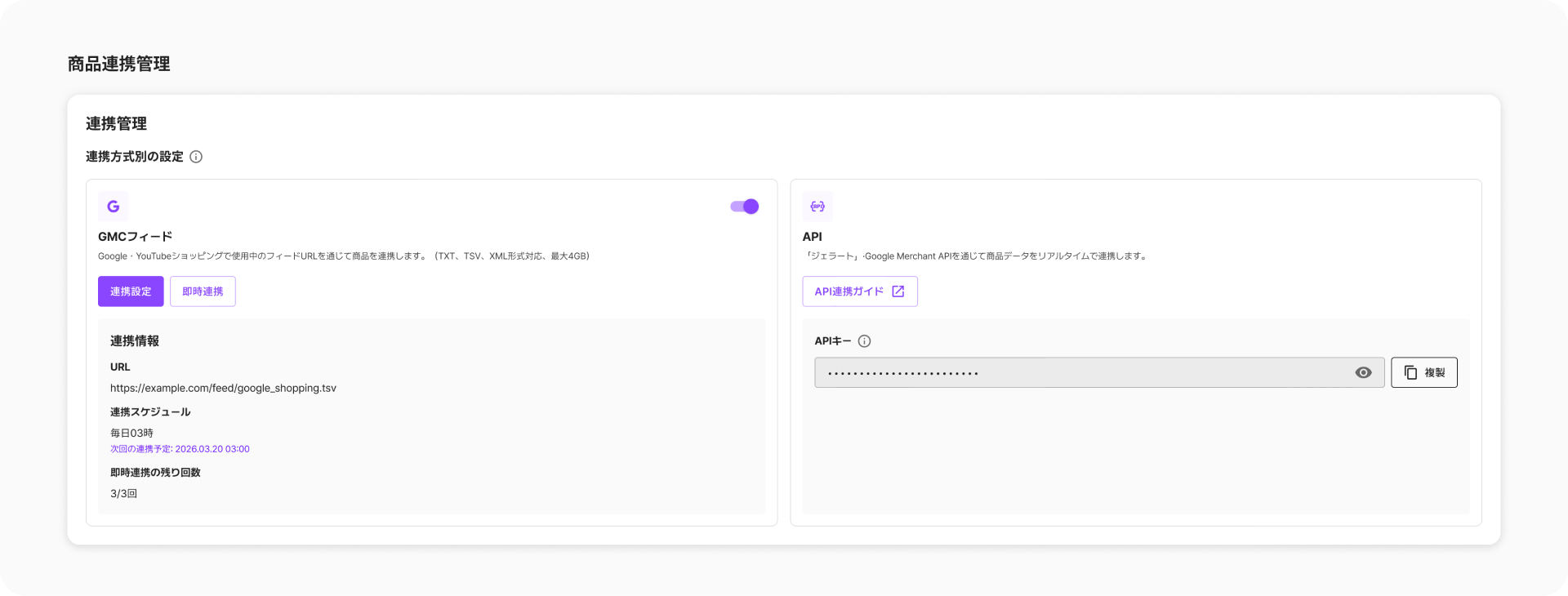Click the info icon beside 連携方式別の設定
The image size is (1568, 596).
(196, 157)
